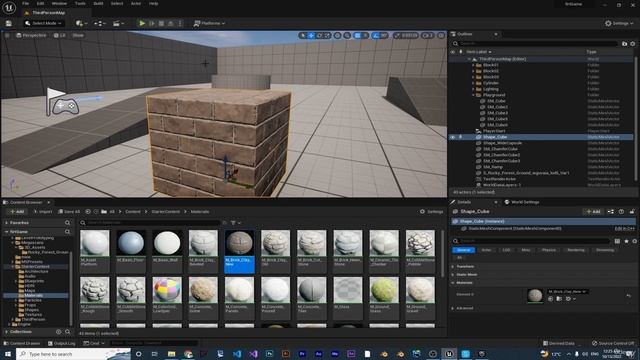
Task: Reset Element 0 material to default arrow
Action: pyautogui.click(x=629, y=296)
